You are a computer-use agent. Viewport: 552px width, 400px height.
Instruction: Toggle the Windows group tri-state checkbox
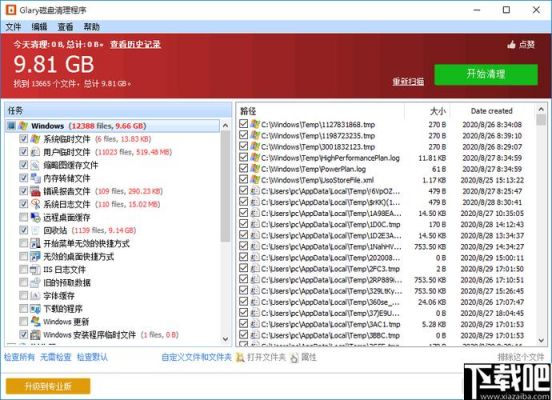pos(11,126)
